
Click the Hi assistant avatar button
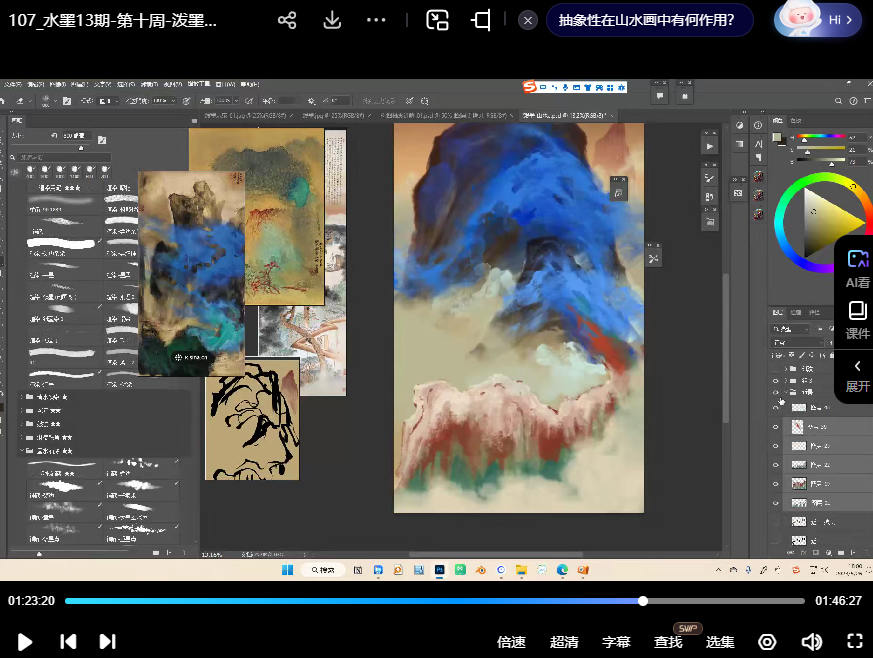pos(818,20)
